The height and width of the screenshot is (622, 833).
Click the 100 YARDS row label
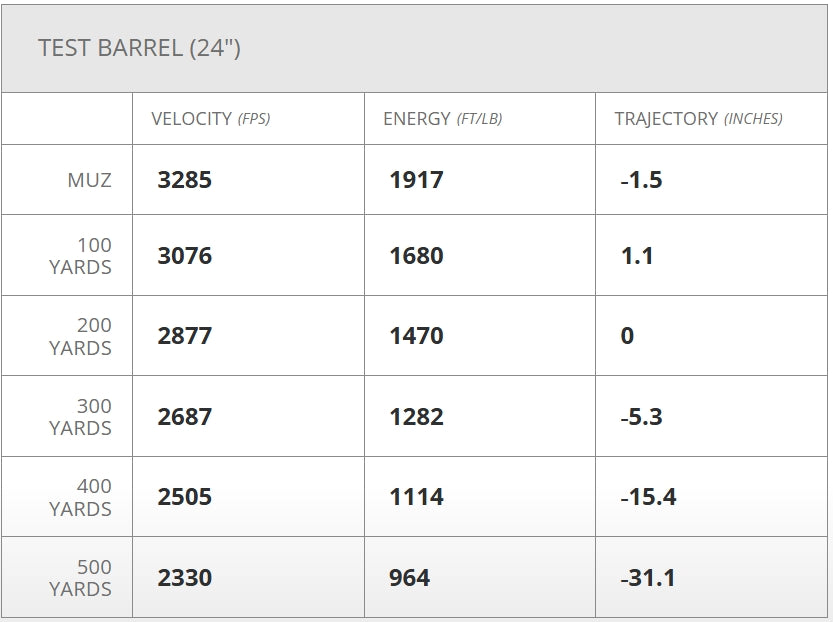coord(80,256)
